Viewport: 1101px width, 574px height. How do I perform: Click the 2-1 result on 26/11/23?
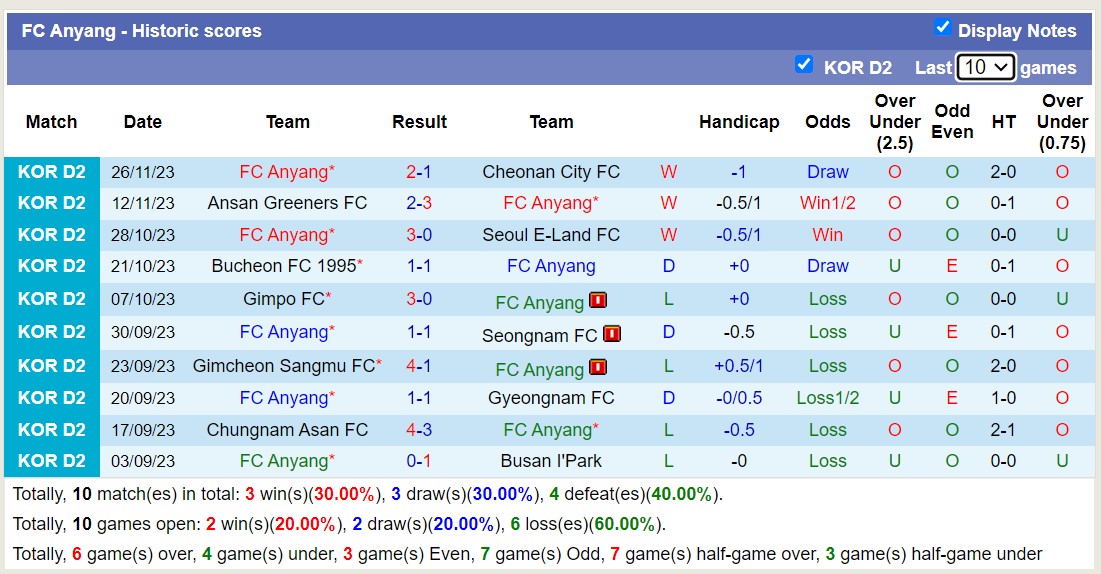(419, 172)
